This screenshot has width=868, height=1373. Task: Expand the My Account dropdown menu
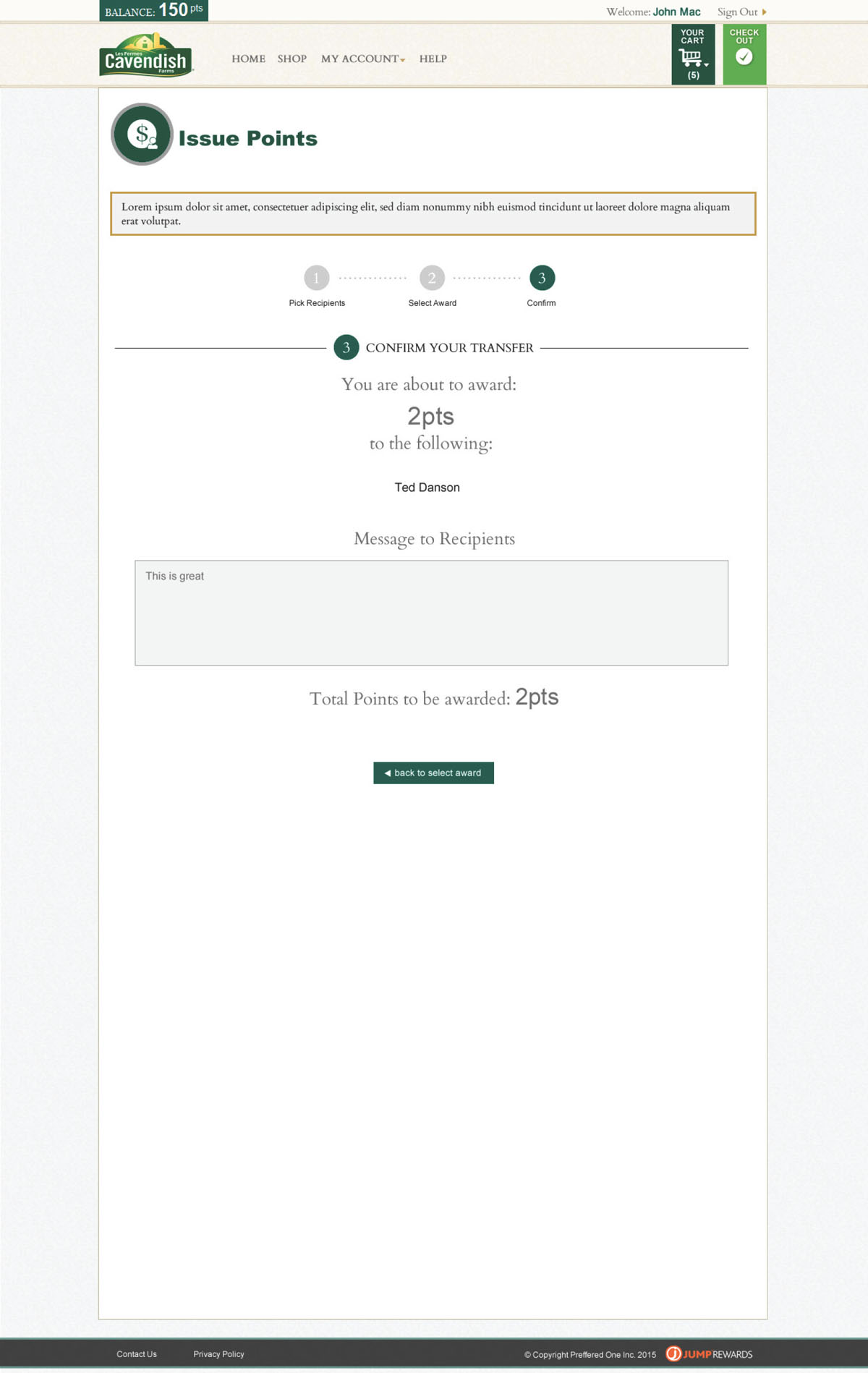(x=362, y=59)
